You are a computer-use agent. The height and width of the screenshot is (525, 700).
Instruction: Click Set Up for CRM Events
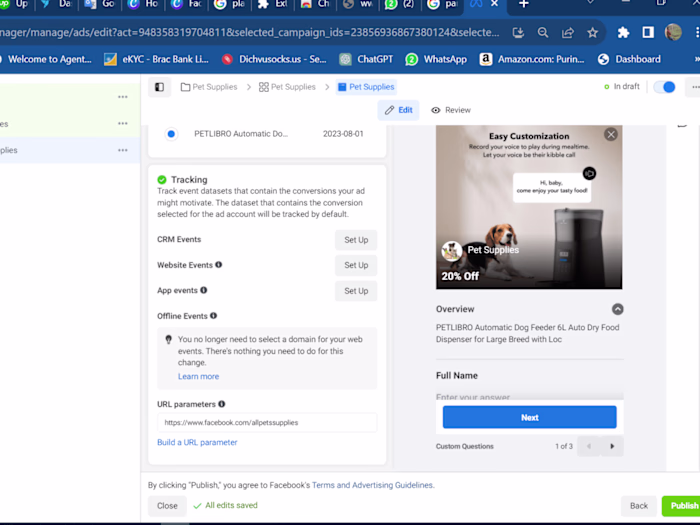(356, 240)
